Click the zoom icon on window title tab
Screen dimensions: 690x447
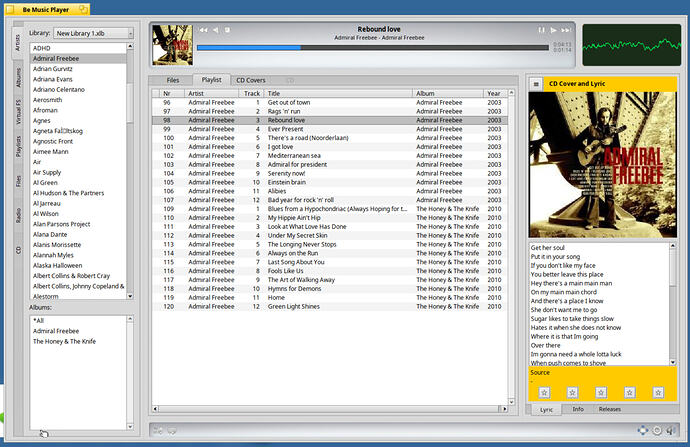coord(84,9)
